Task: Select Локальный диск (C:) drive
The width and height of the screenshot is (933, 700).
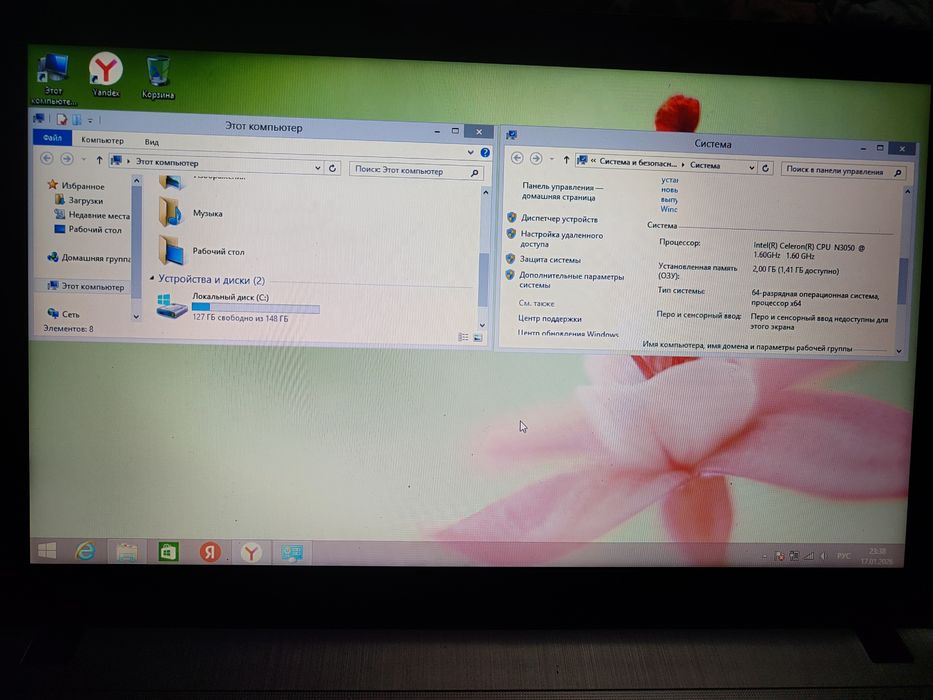Action: (x=238, y=307)
